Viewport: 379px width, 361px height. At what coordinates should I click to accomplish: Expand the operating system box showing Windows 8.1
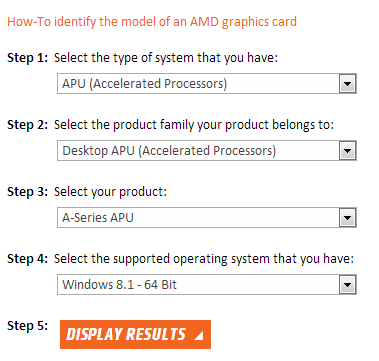[x=207, y=285]
